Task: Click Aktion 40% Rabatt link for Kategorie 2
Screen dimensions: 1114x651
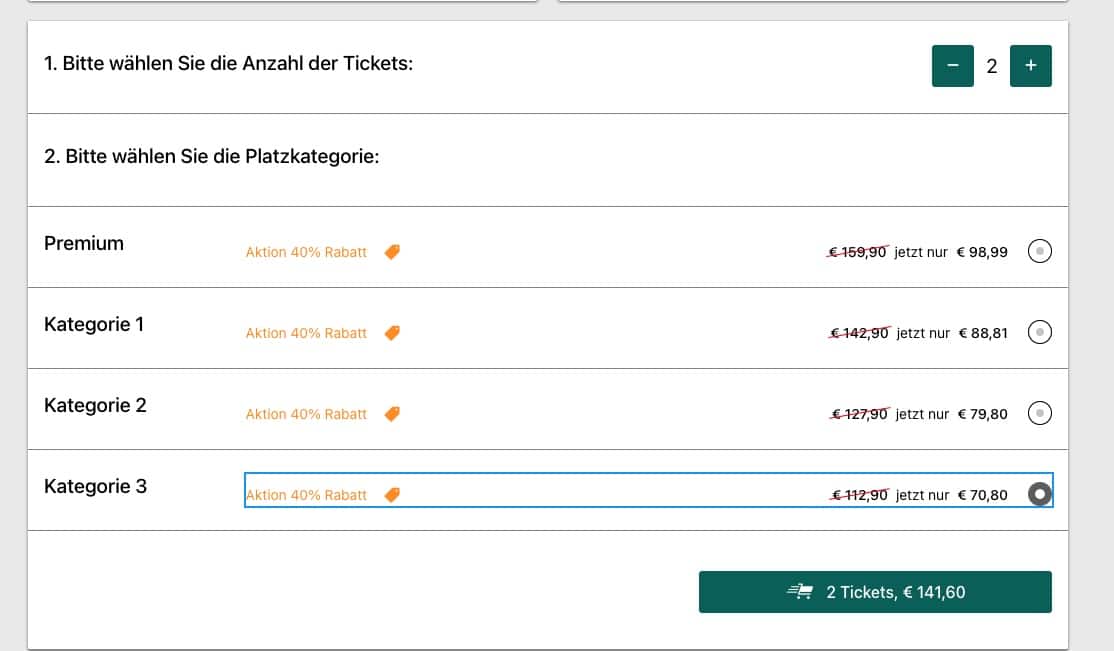Action: (306, 414)
